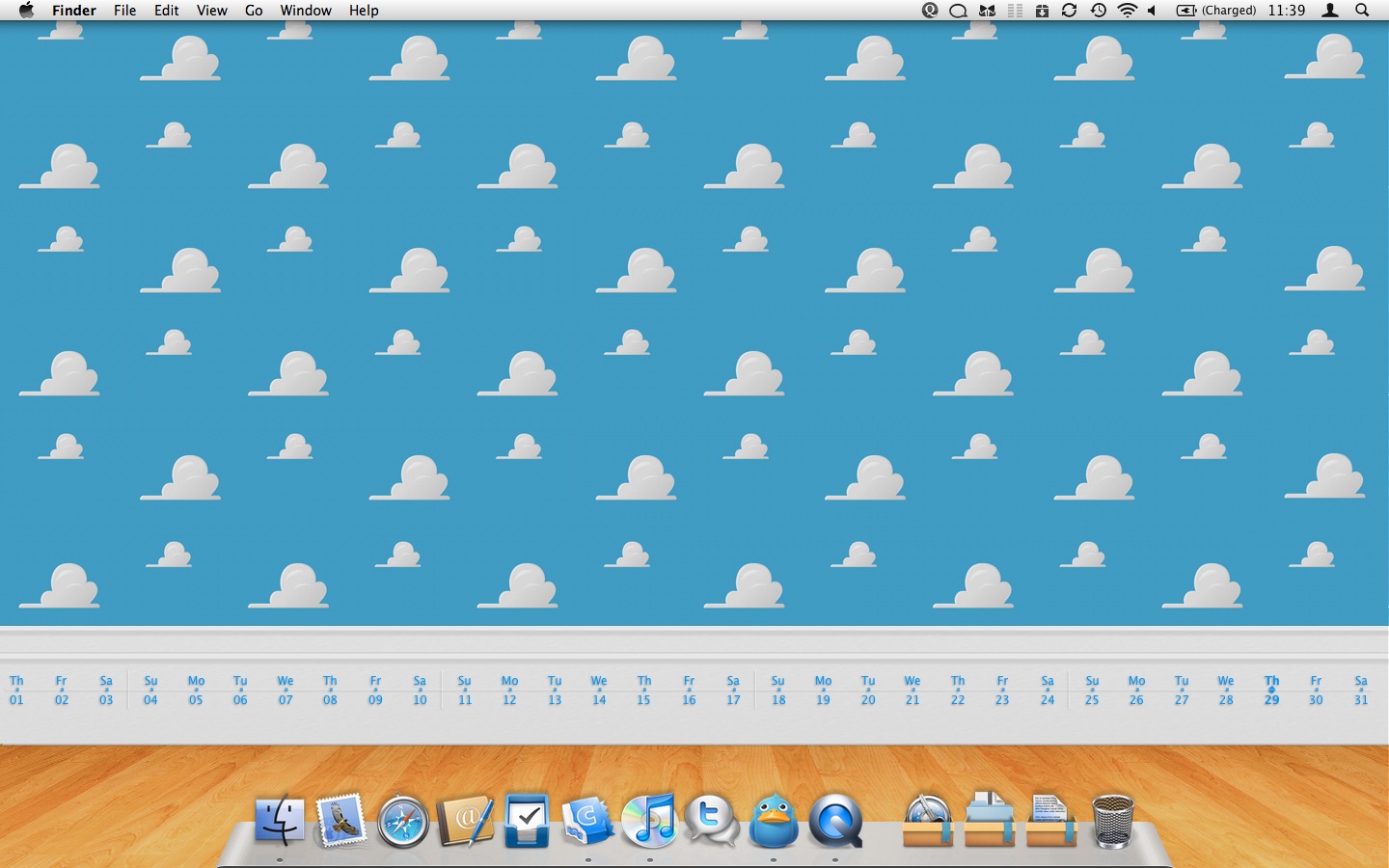Open the chat bubble menu bar icon
1389x868 pixels.
(958, 11)
